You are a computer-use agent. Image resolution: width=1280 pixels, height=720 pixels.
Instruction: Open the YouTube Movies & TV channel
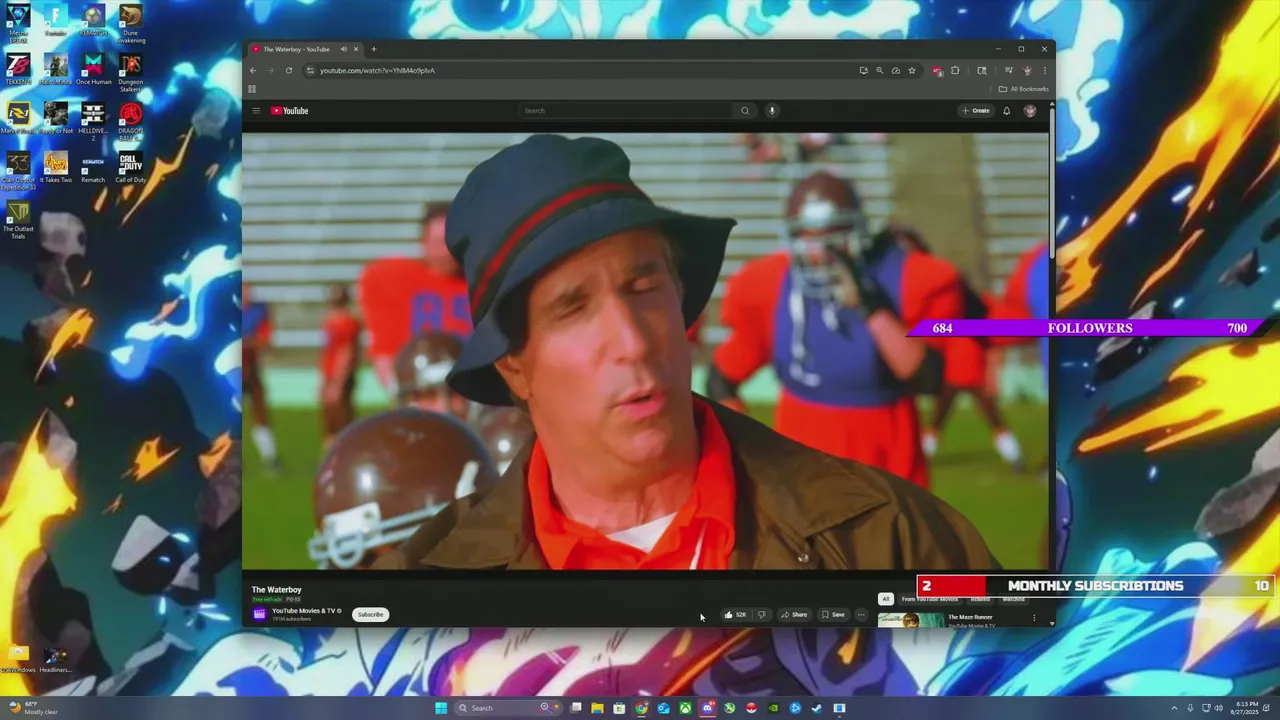point(306,611)
